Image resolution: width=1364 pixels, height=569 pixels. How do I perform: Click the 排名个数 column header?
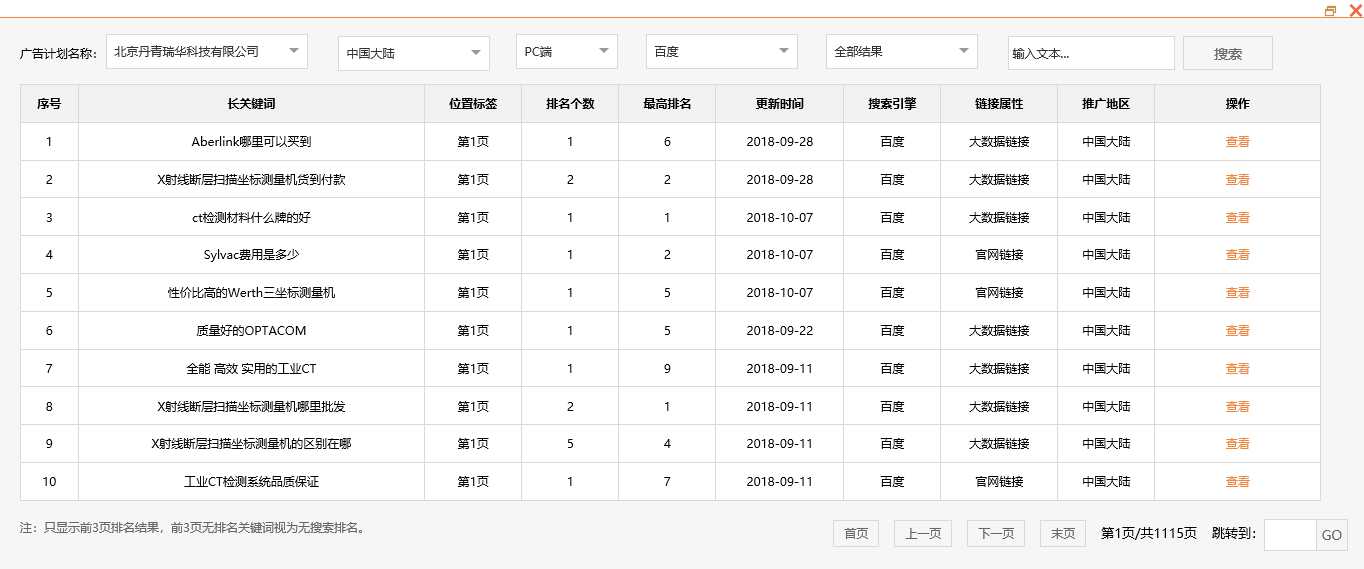[x=570, y=104]
